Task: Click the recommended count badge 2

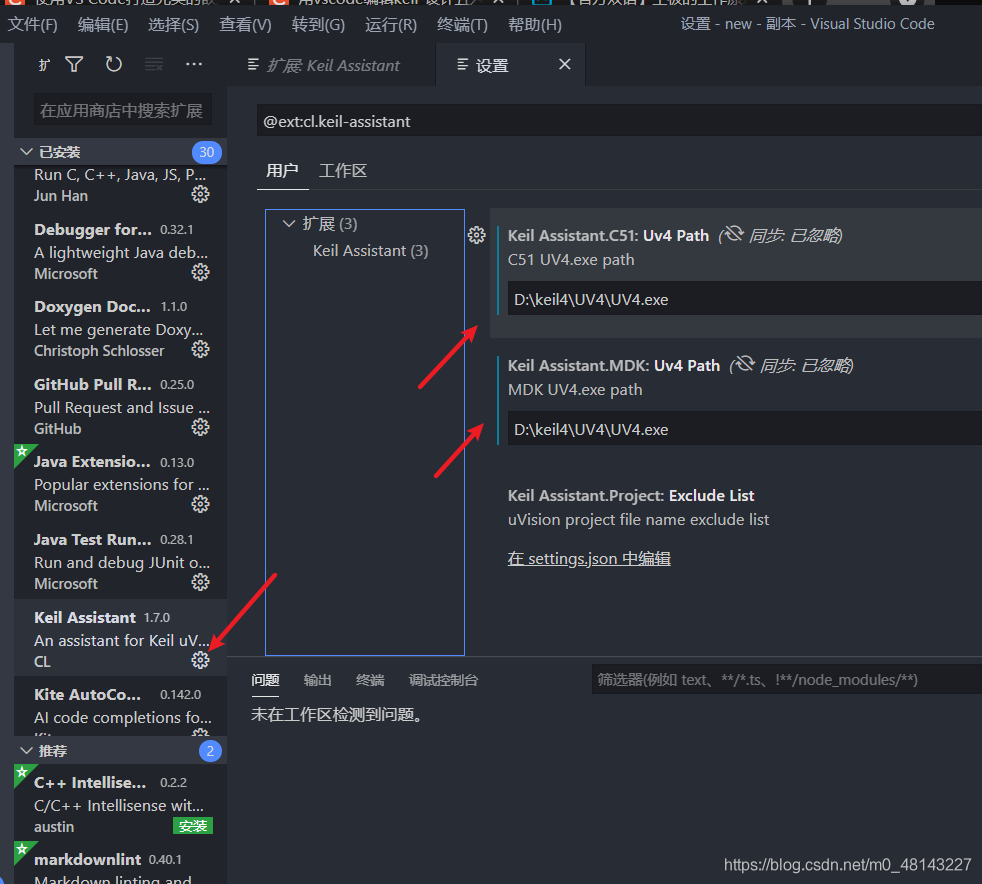Action: 210,751
